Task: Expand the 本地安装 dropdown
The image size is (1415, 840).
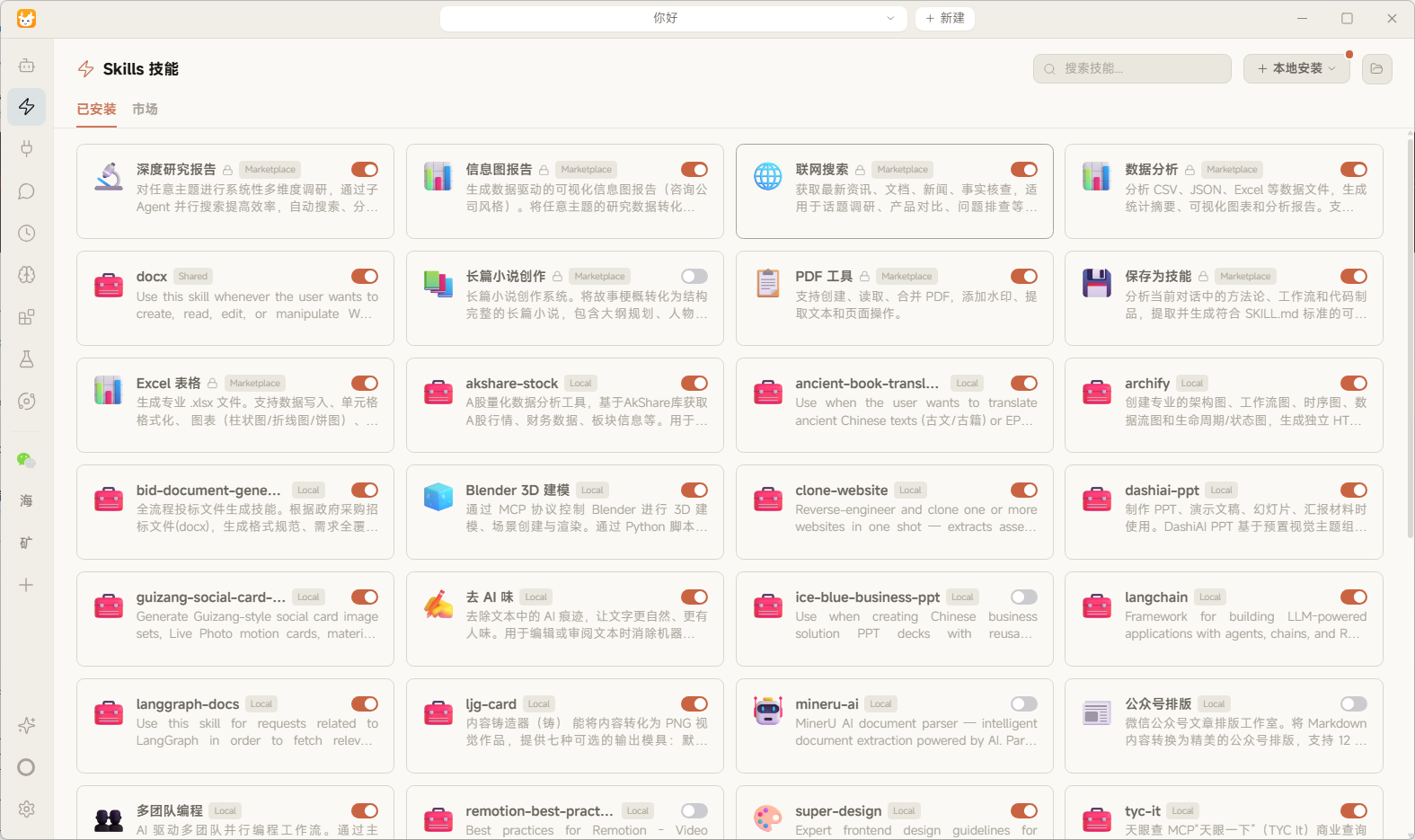Action: coord(1296,69)
